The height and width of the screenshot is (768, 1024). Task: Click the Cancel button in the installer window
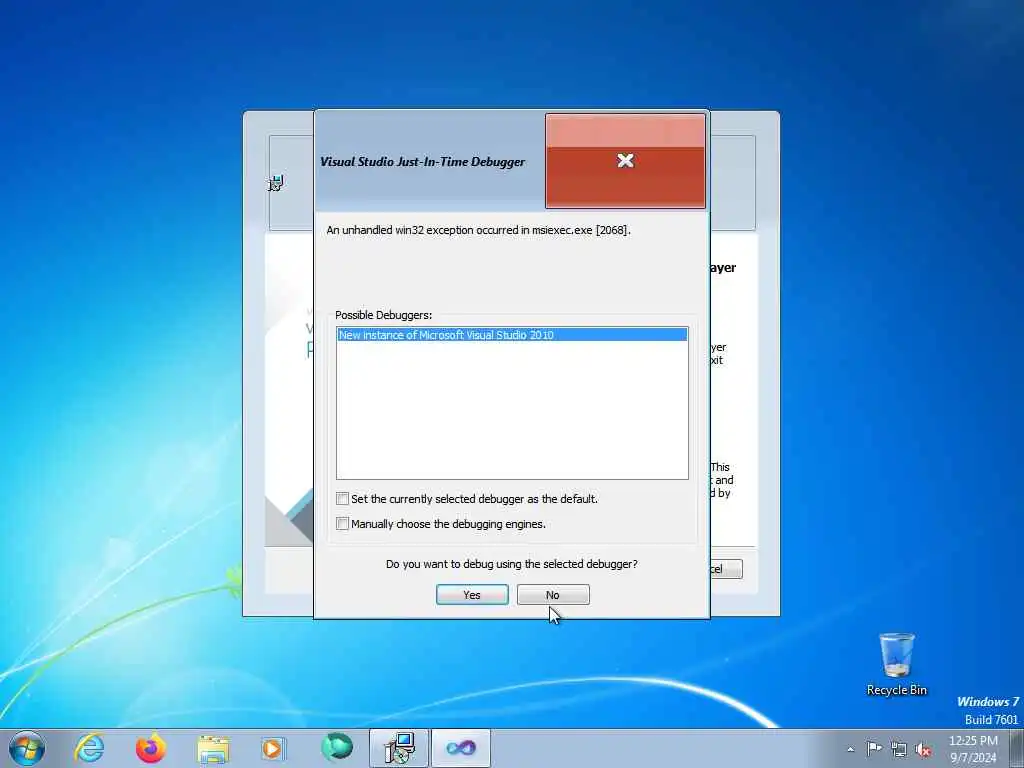[x=726, y=569]
